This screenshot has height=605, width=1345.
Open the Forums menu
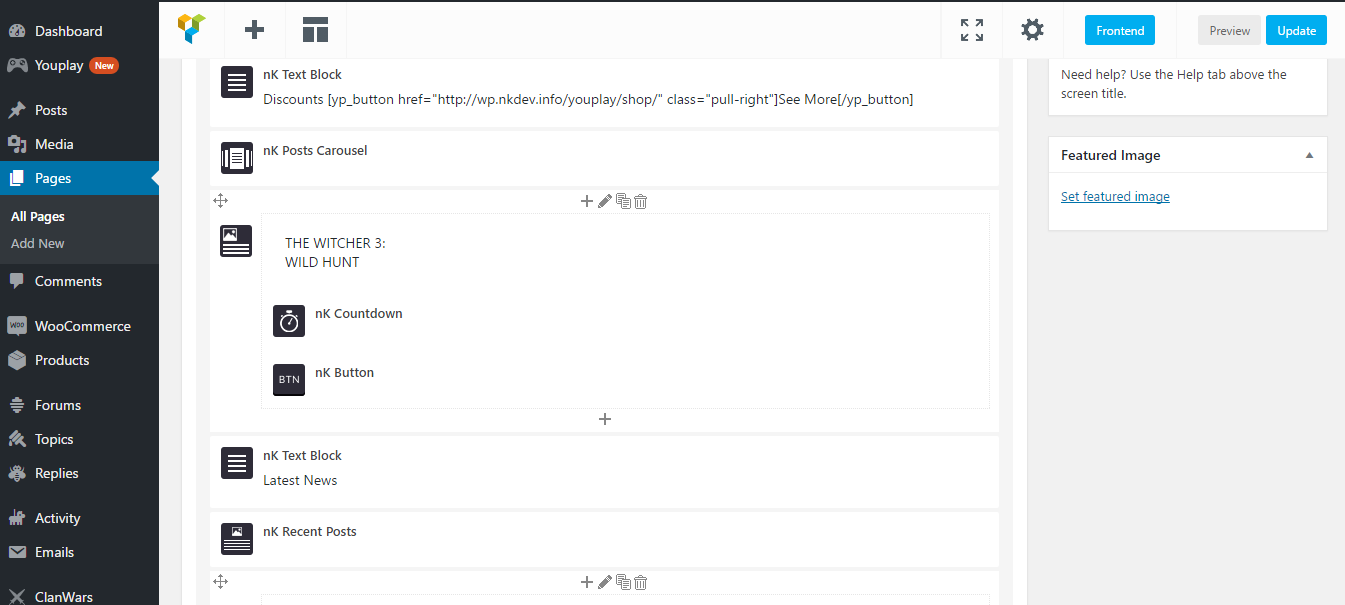click(79, 405)
